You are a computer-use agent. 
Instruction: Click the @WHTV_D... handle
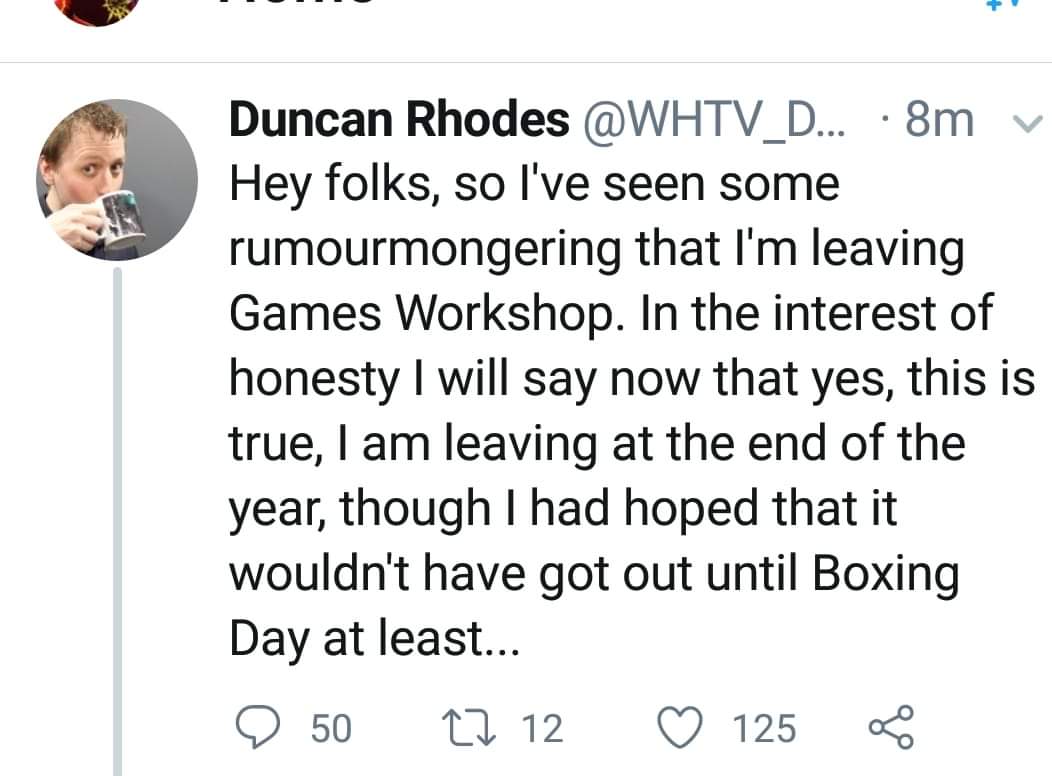[x=712, y=122]
